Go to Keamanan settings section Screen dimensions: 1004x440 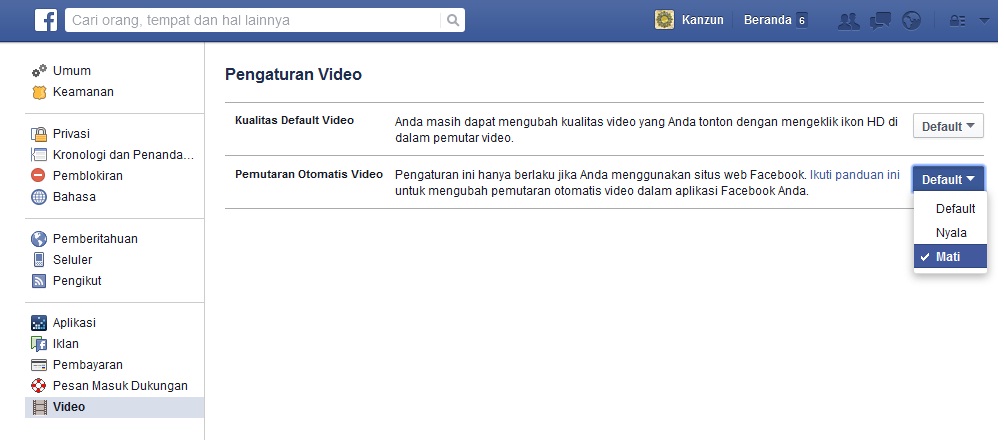point(82,92)
